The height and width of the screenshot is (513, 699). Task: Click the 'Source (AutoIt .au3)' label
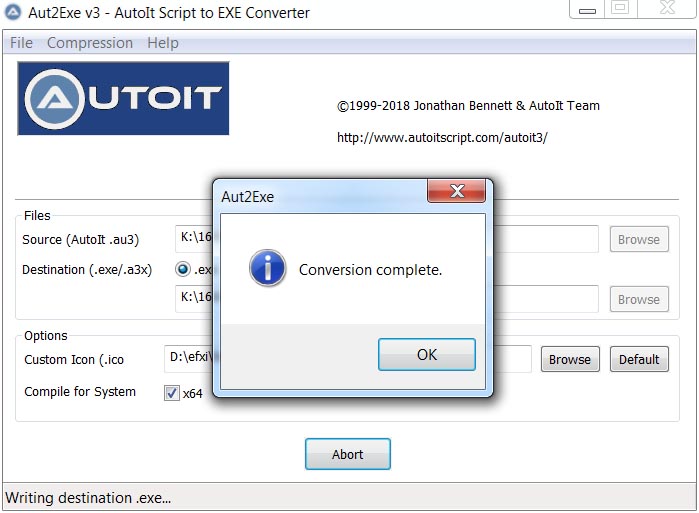pos(81,239)
